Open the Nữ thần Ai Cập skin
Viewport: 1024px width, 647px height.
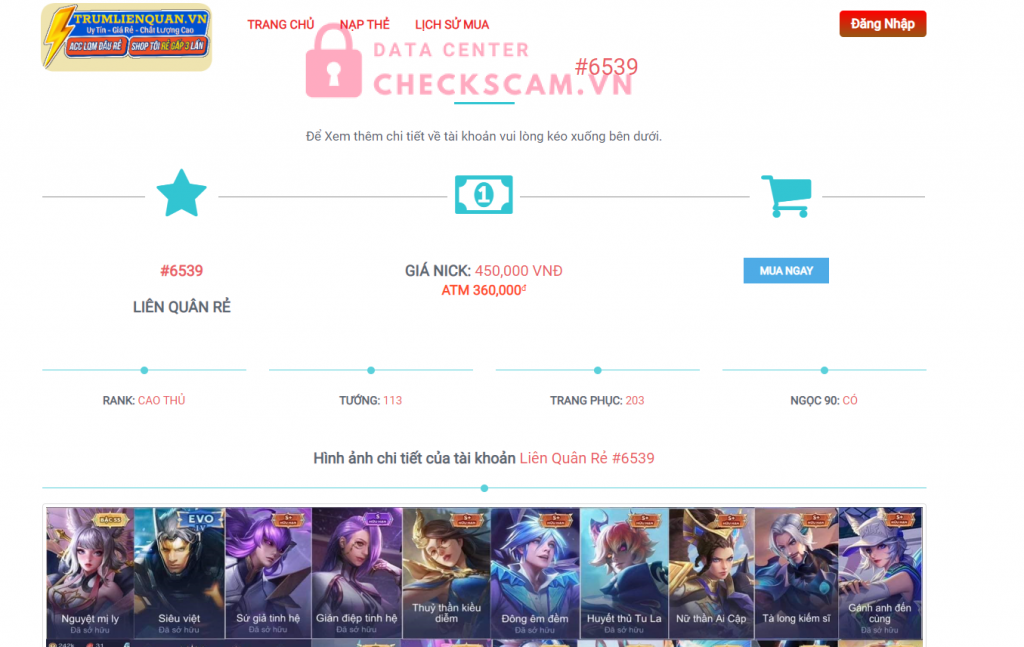pos(711,573)
